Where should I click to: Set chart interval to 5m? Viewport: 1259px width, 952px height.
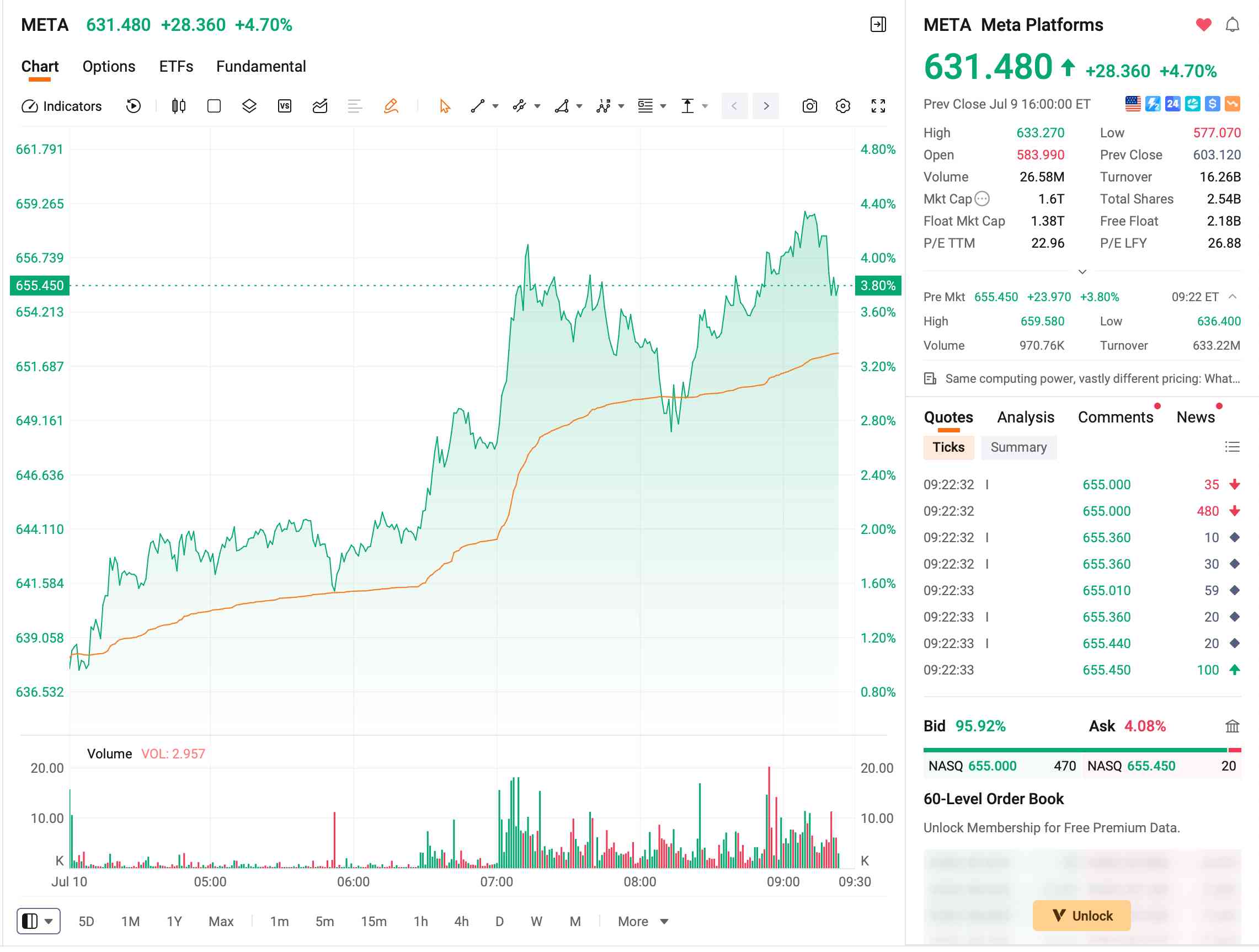324,921
